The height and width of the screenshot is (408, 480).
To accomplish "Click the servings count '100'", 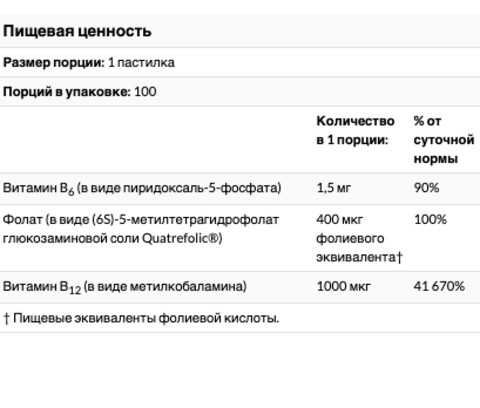I will pyautogui.click(x=145, y=92).
